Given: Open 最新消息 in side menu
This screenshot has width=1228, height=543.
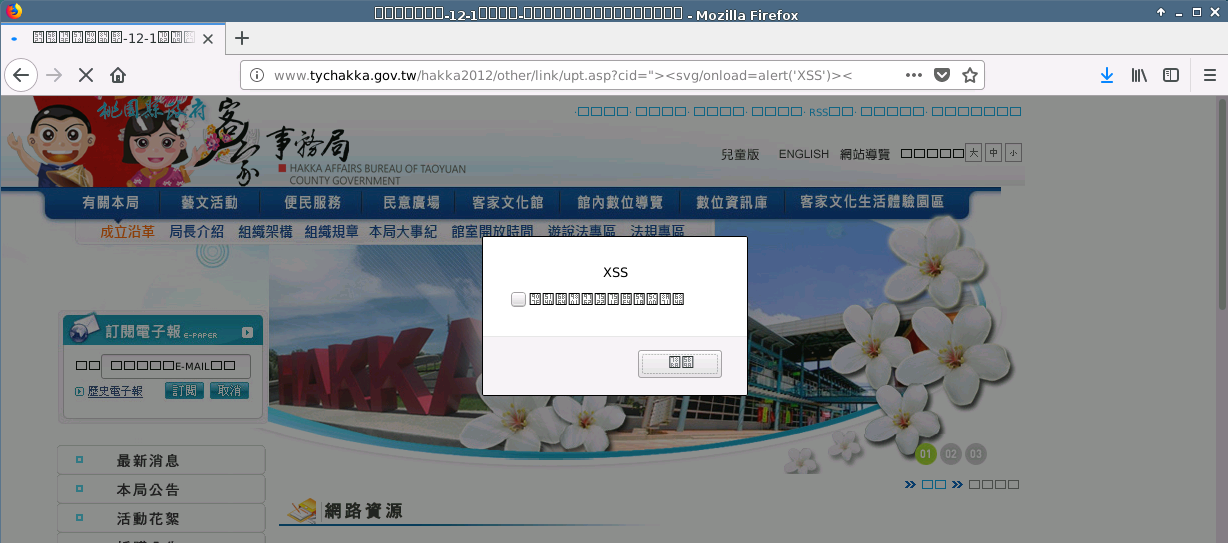Looking at the screenshot, I should tap(161, 461).
